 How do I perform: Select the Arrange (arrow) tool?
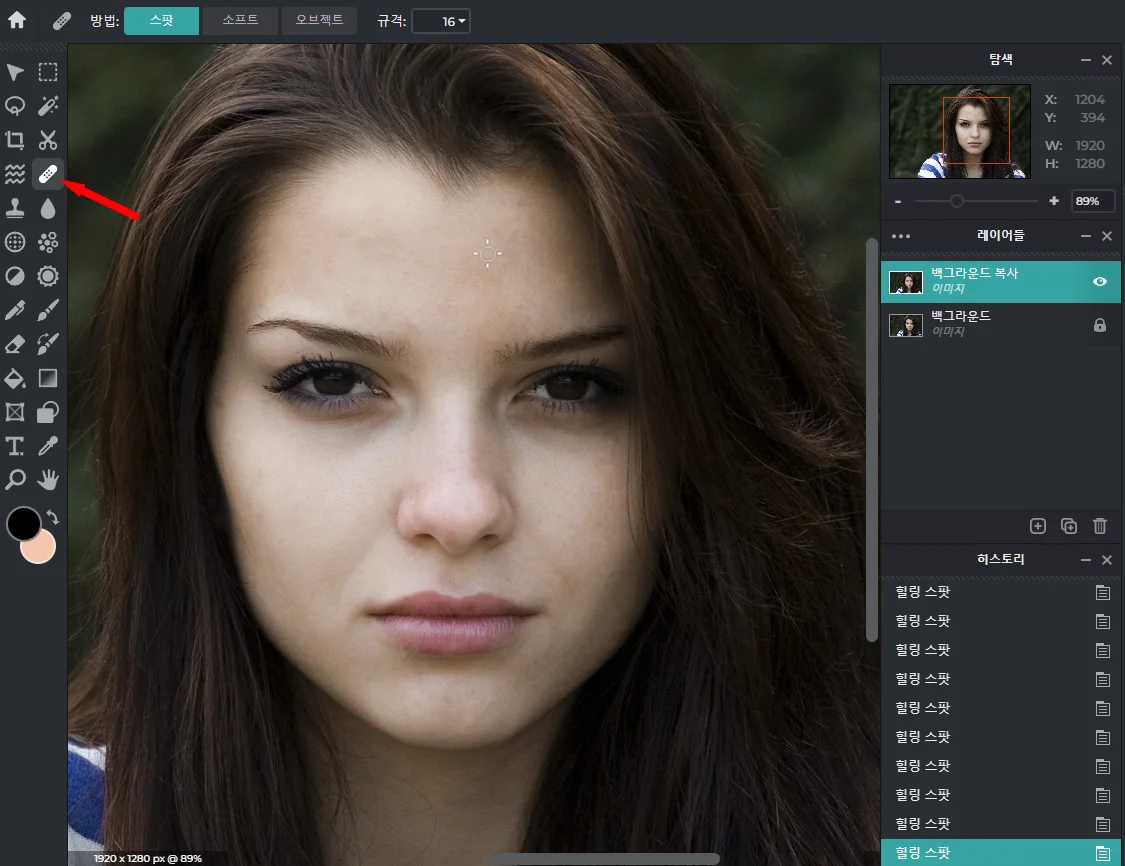click(15, 72)
